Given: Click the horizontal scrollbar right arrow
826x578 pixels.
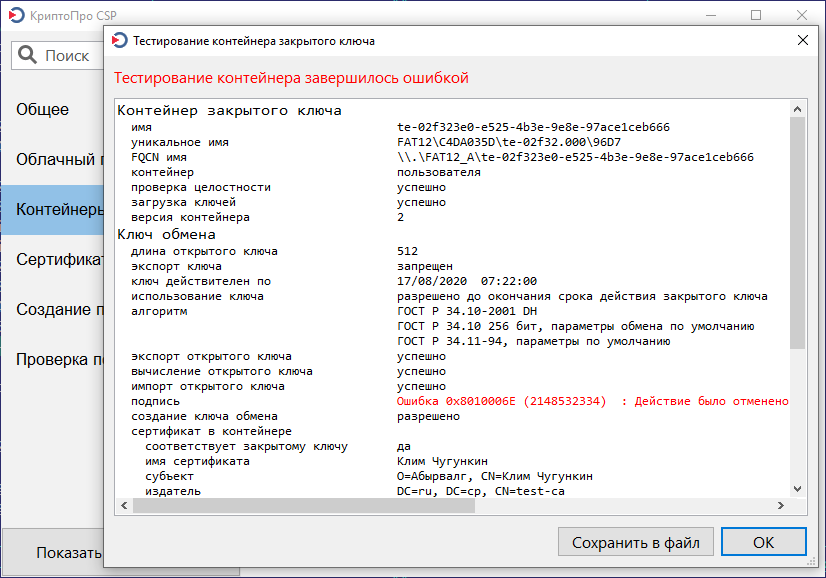Looking at the screenshot, I should [780, 505].
